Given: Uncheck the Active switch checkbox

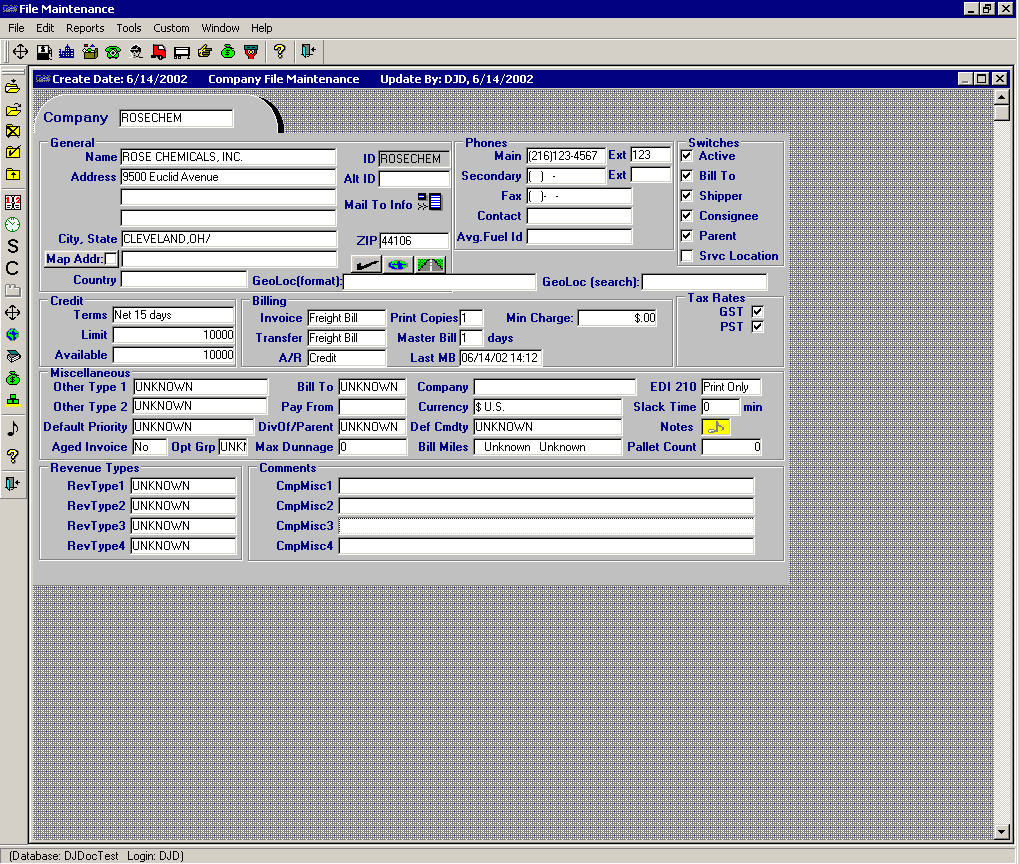Looking at the screenshot, I should pos(686,156).
